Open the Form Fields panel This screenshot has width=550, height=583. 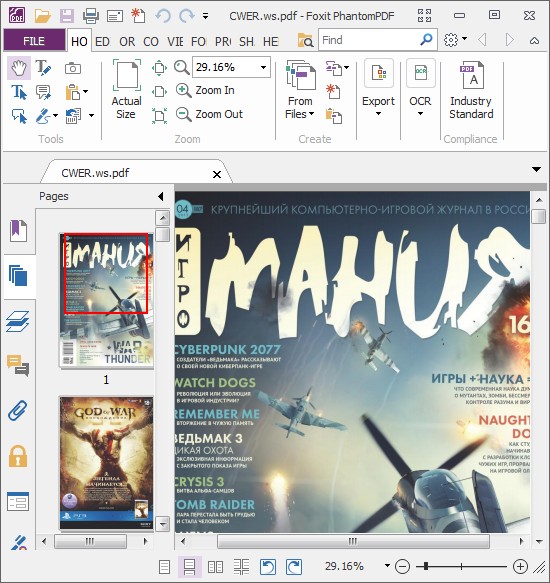point(17,501)
